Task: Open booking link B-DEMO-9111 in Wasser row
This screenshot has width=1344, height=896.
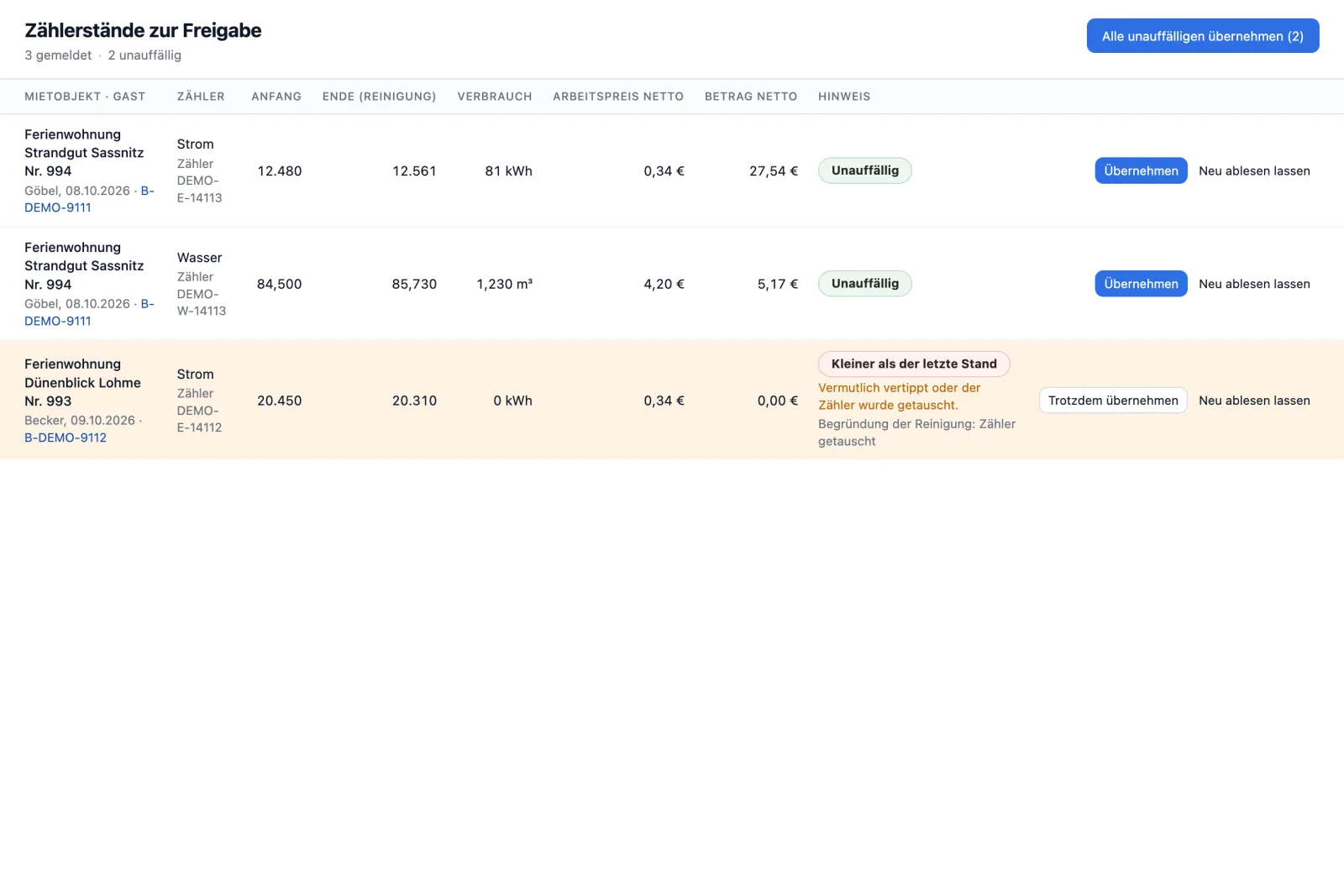Action: coord(89,312)
